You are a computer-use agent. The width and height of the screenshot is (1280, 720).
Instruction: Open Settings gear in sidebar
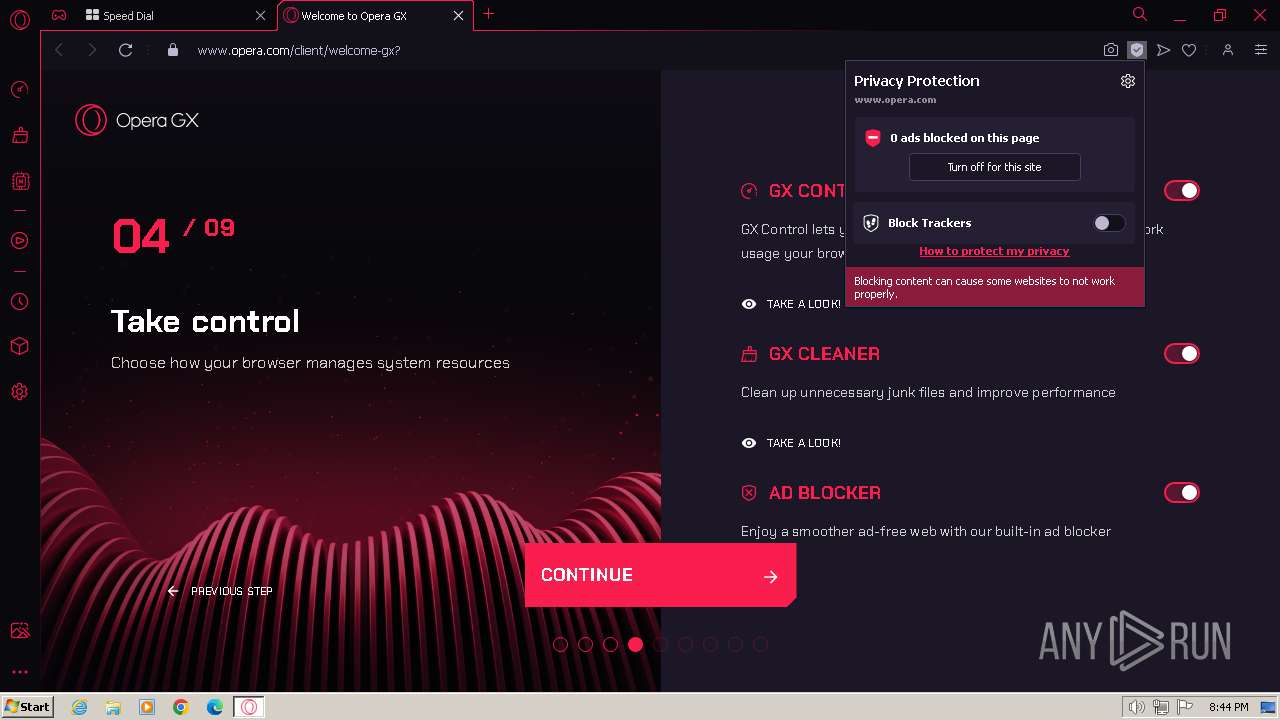[x=19, y=392]
